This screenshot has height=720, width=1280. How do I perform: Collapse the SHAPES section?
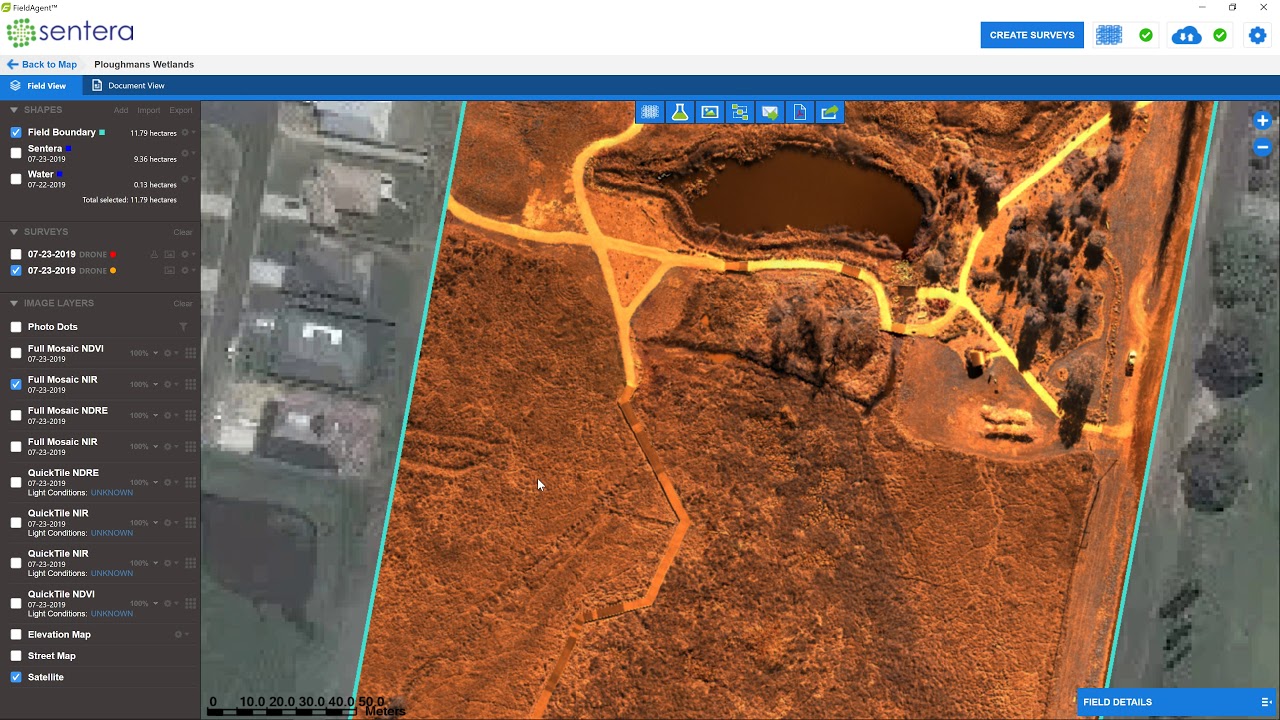coord(14,110)
